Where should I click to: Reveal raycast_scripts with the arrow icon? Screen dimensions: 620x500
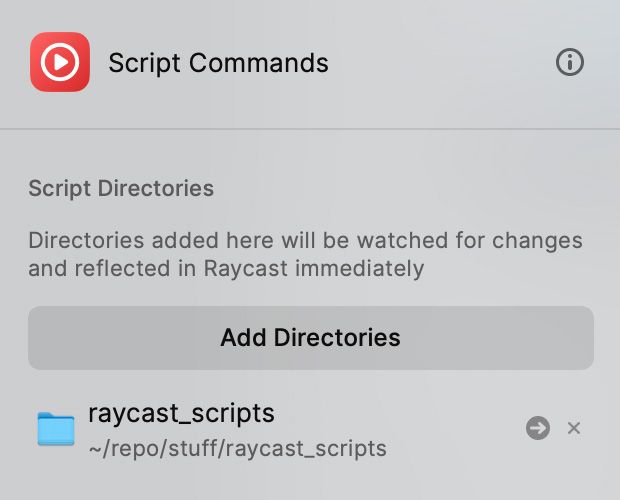point(538,428)
